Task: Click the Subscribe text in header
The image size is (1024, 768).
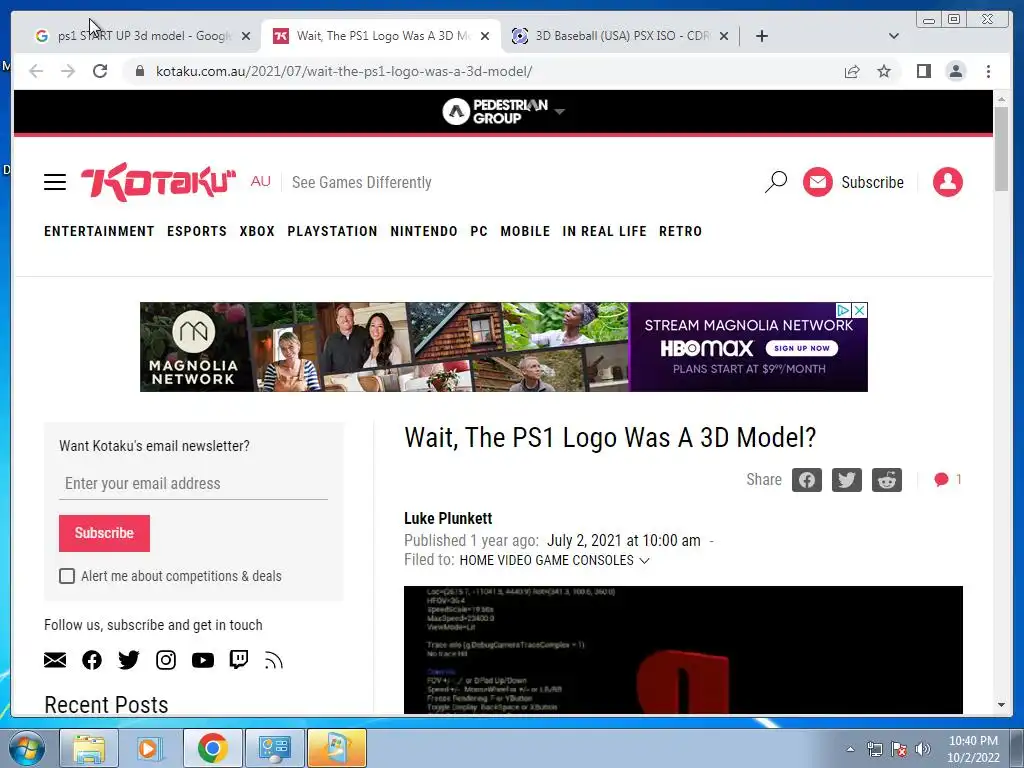Action: click(x=872, y=182)
